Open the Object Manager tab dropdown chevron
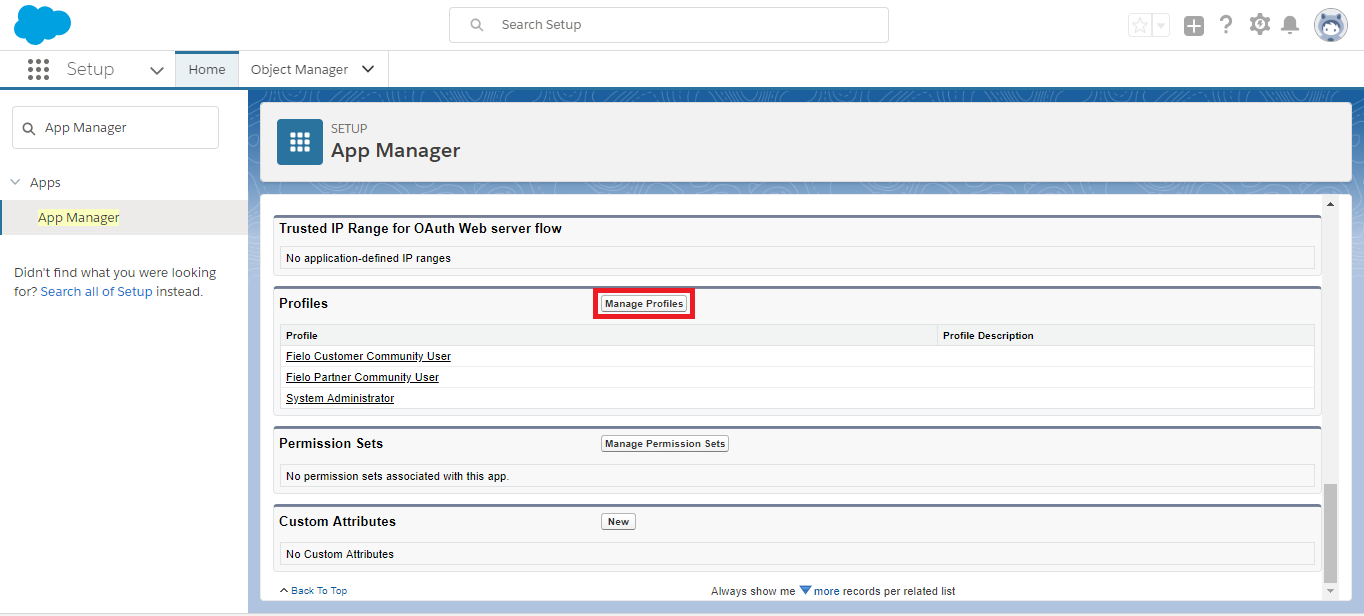This screenshot has width=1364, height=616. (x=368, y=69)
